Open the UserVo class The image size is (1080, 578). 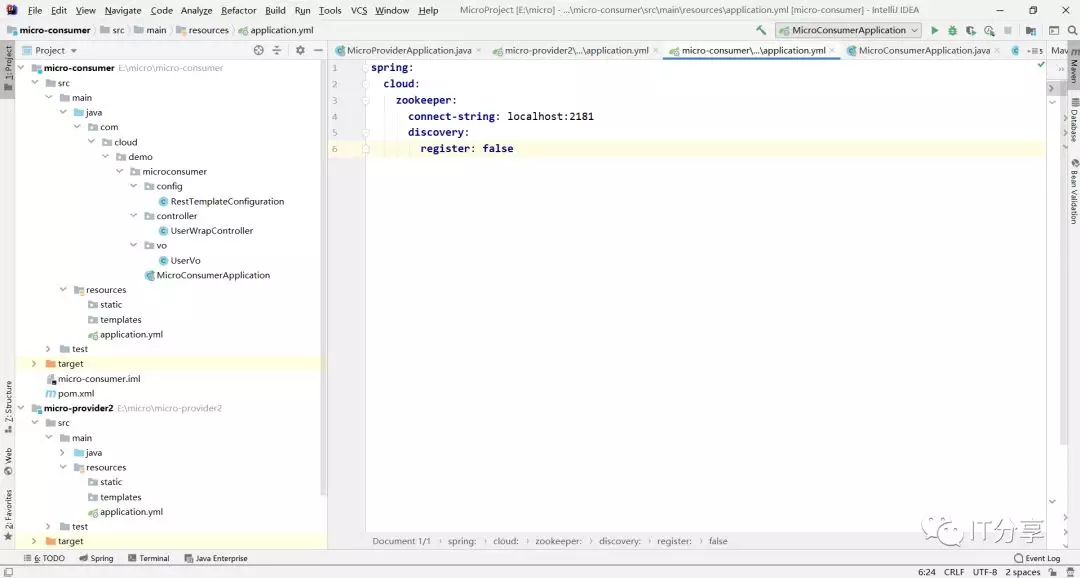(179, 260)
